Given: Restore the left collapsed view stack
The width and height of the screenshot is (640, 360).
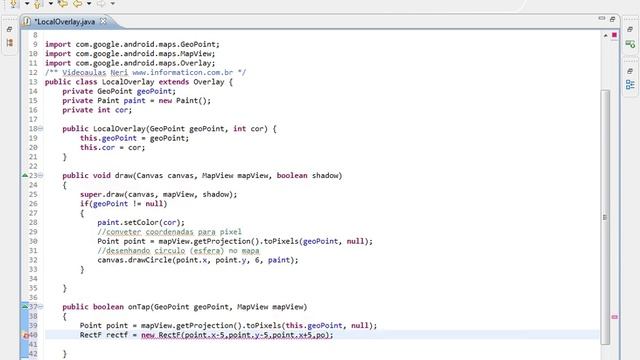Looking at the screenshot, I should 9,29.
